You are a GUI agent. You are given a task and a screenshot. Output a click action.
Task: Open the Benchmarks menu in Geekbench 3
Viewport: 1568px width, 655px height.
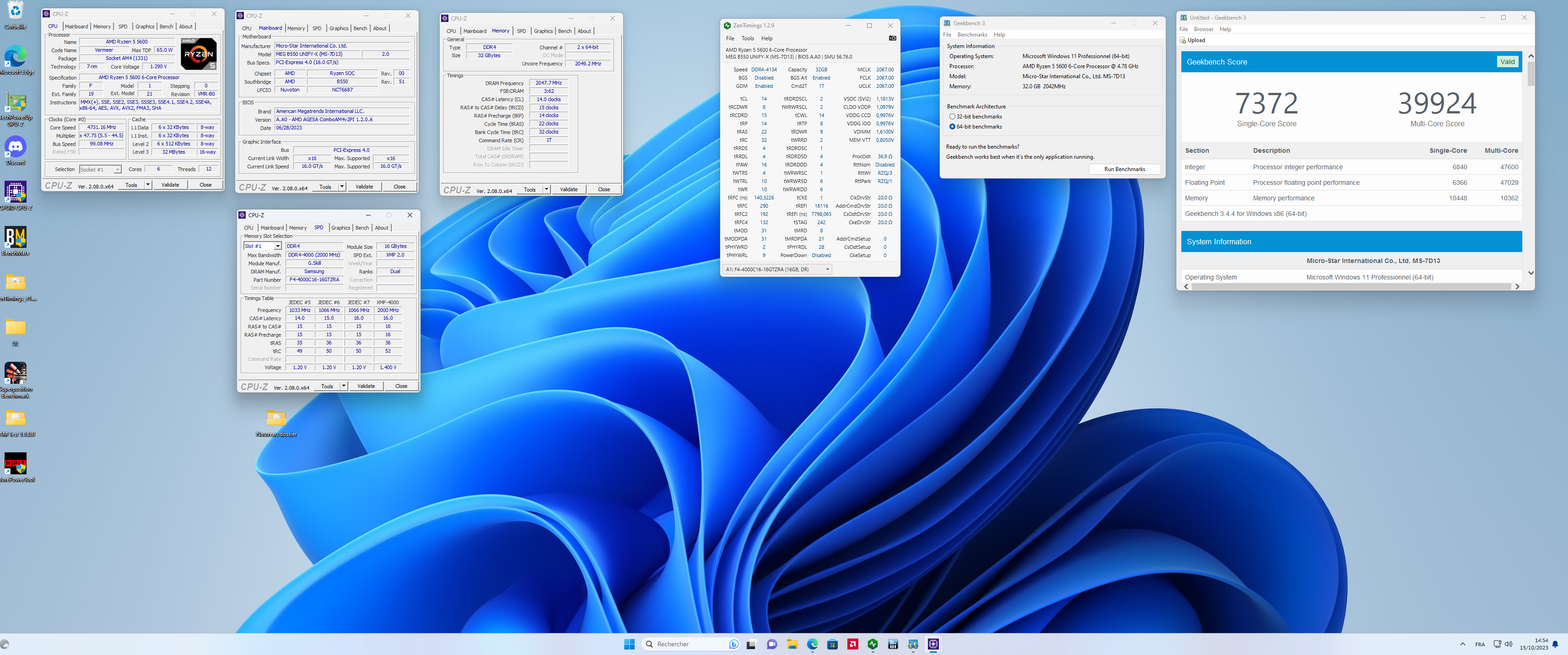[972, 35]
